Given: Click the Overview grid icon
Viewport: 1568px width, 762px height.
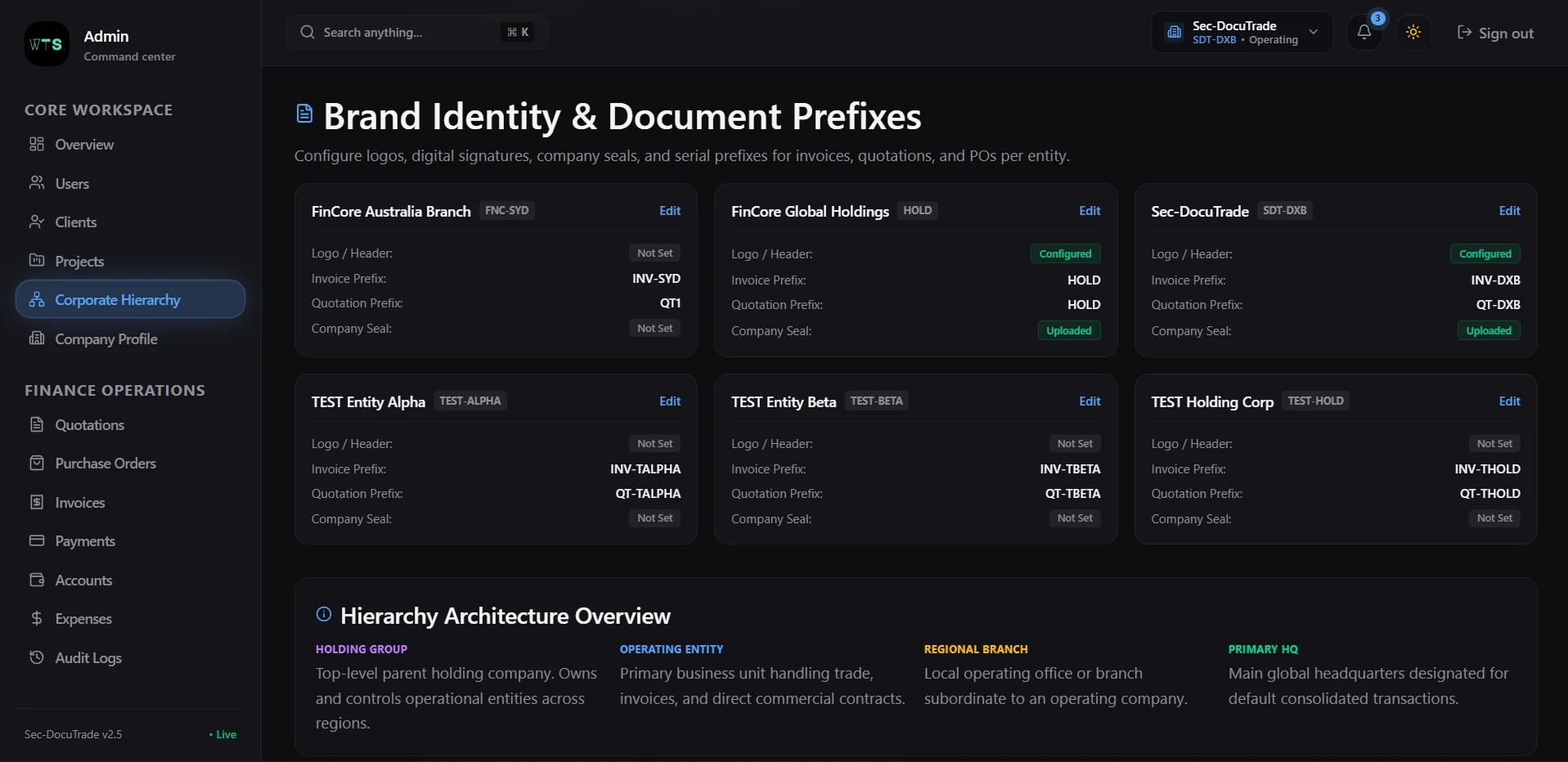Looking at the screenshot, I should [37, 144].
